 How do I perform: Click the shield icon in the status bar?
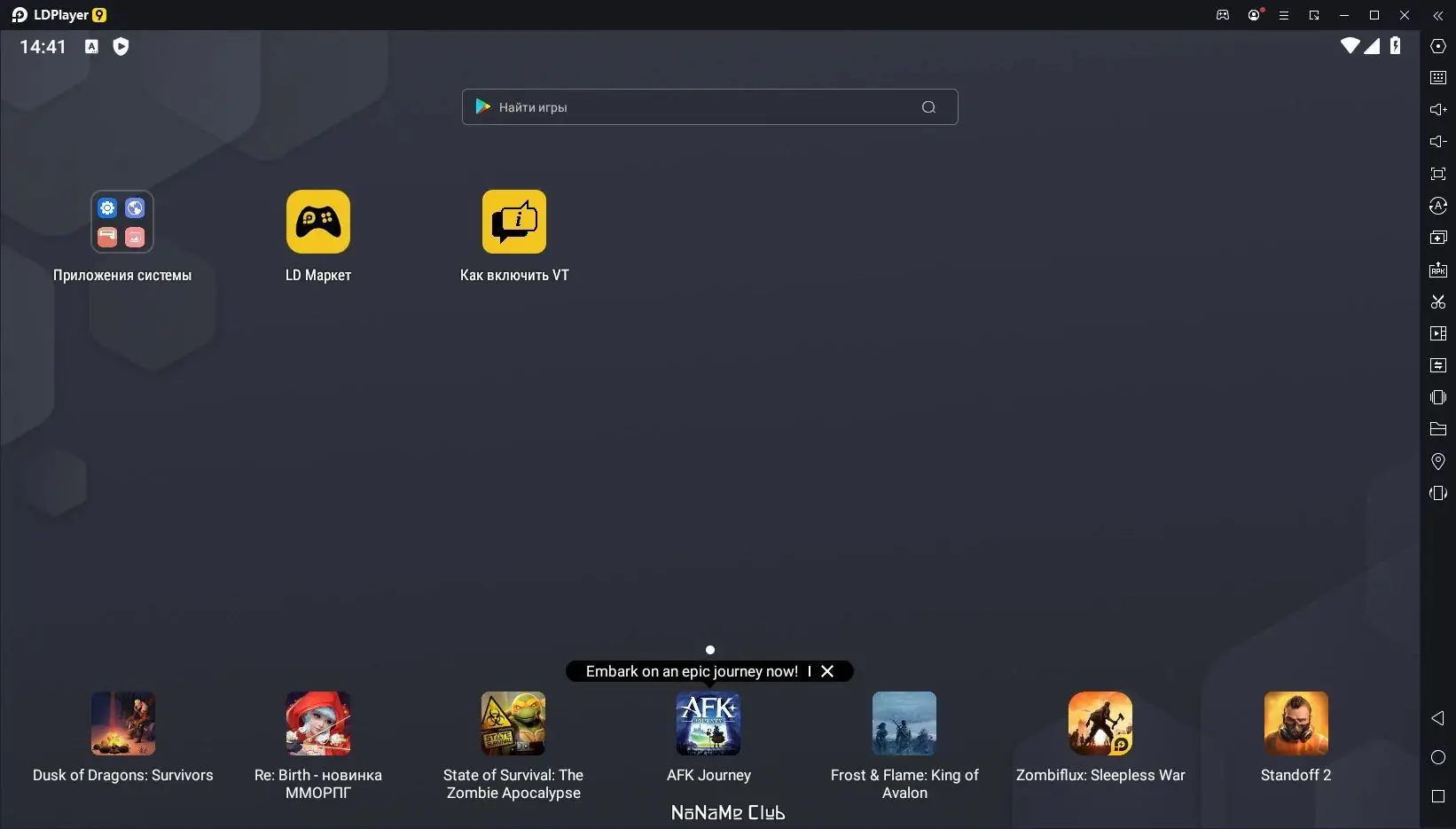121,46
